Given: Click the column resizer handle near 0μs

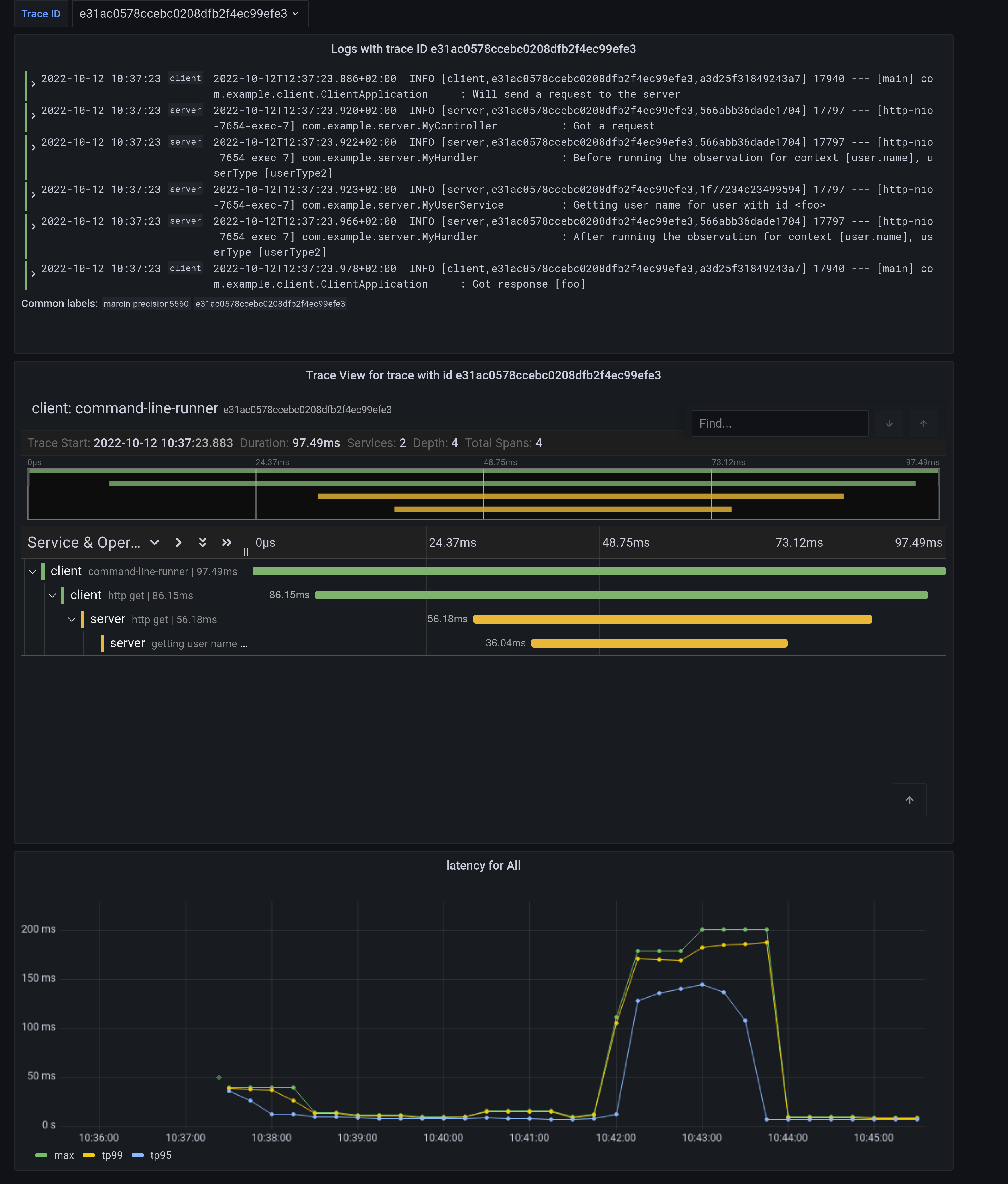Looking at the screenshot, I should point(246,551).
